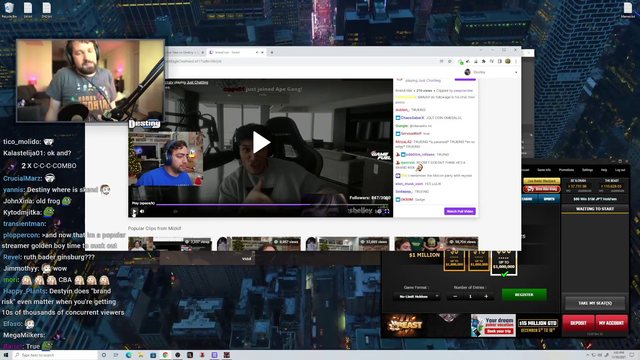
Task: Click the TAKE MY SEAT(S) button
Action: [595, 303]
